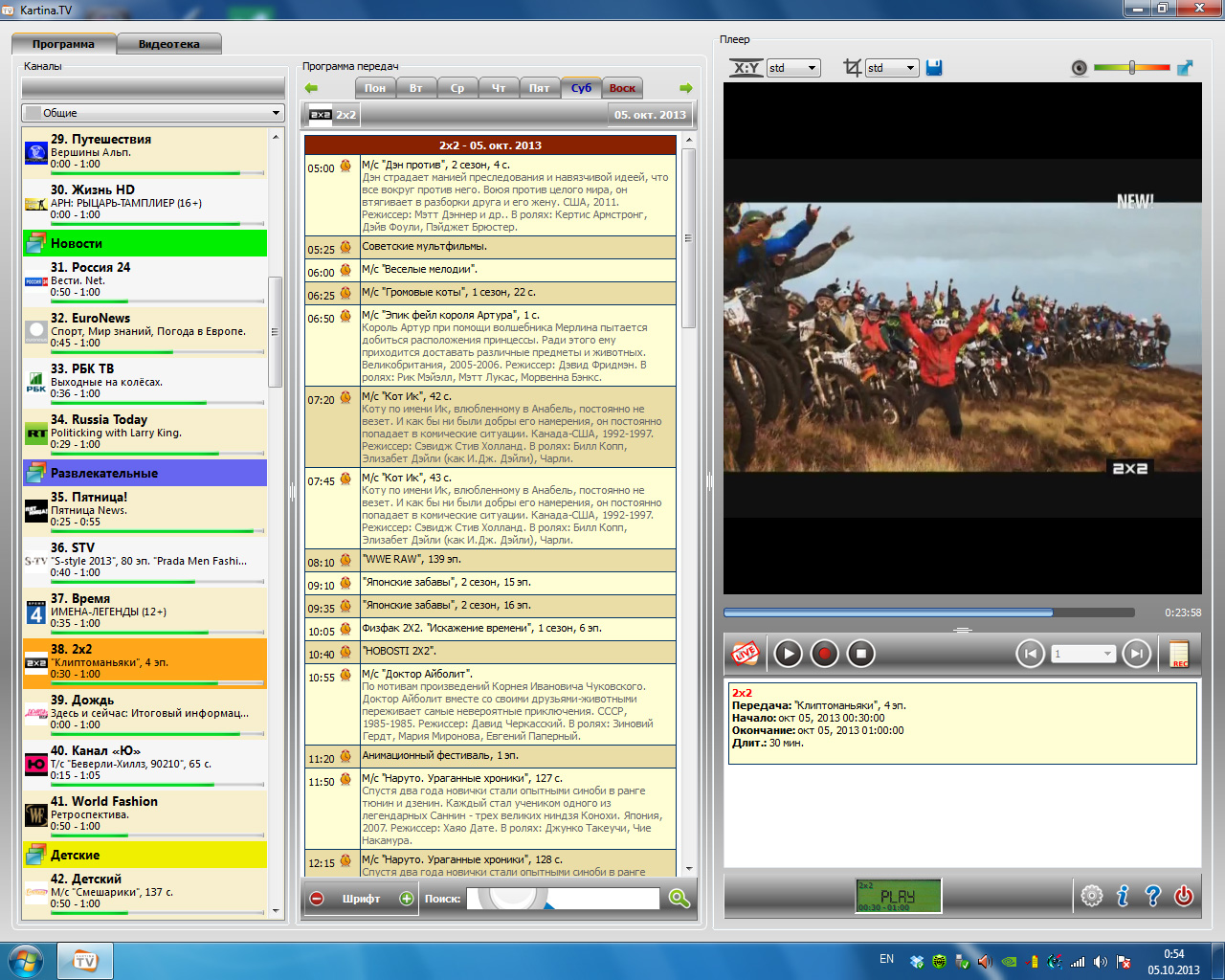Image resolution: width=1225 pixels, height=980 pixels.
Task: Select channel 31. Россия 24
Action: click(145, 279)
